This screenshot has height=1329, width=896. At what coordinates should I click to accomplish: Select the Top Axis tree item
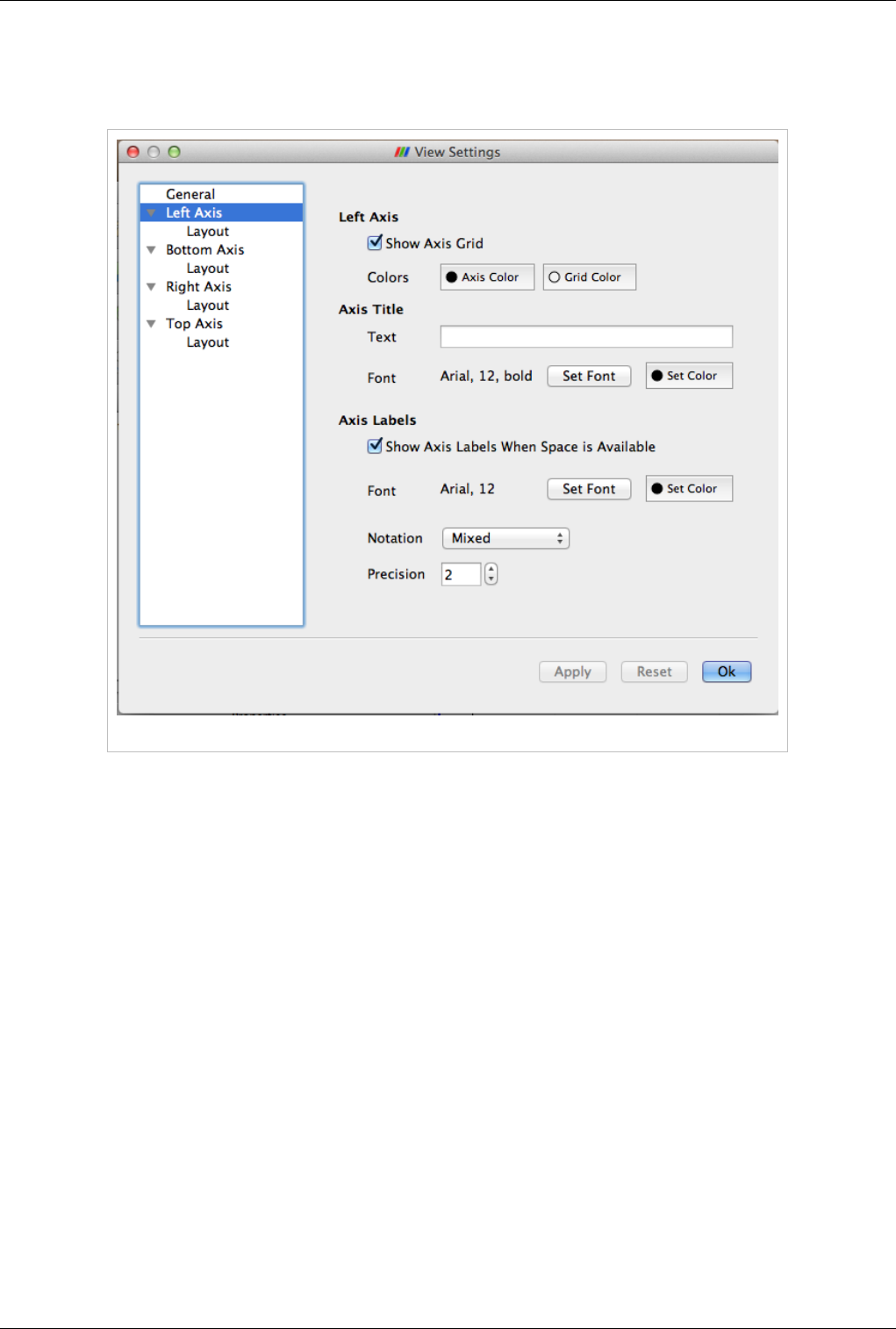[x=195, y=324]
